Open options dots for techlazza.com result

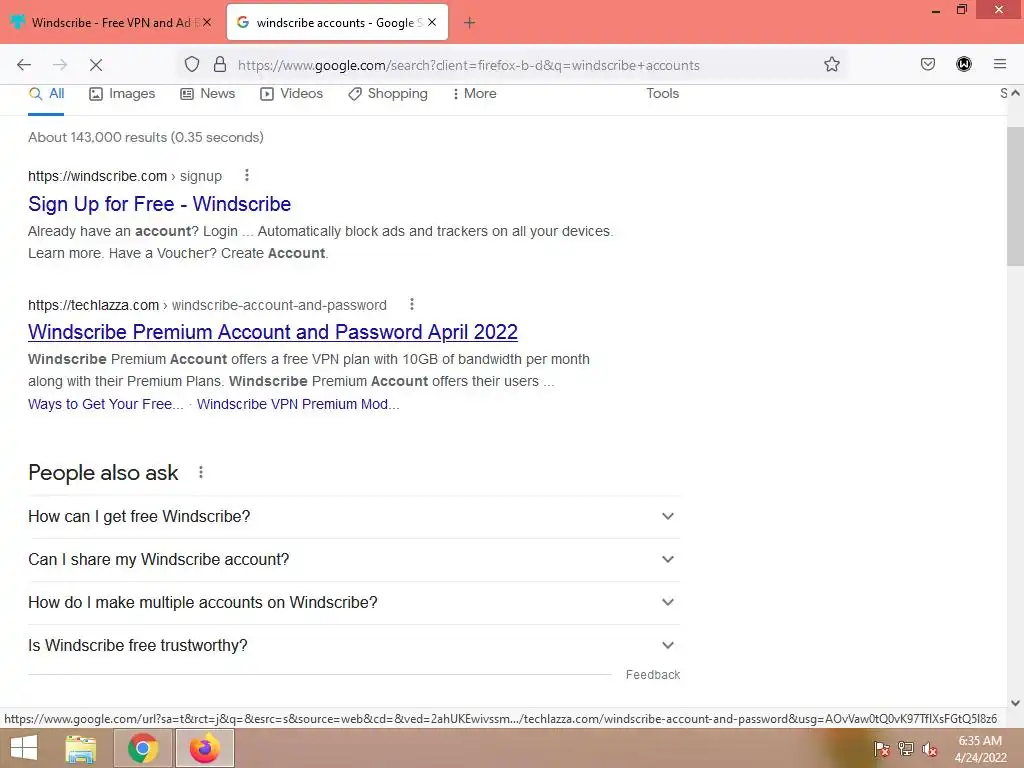pyautogui.click(x=411, y=304)
